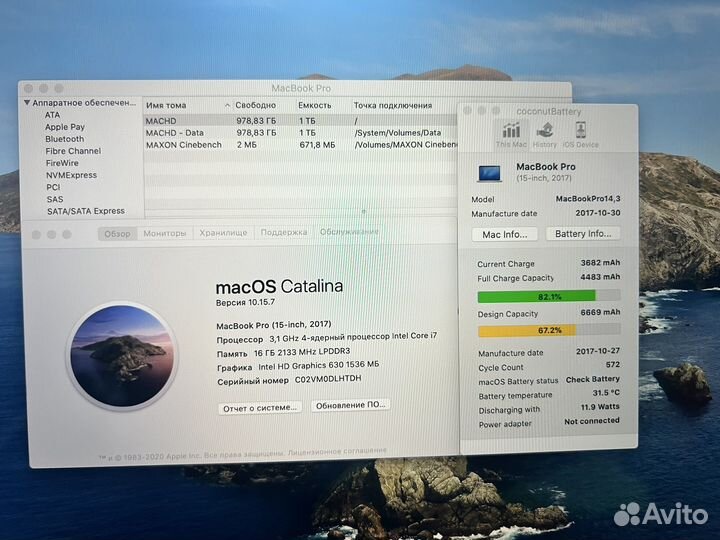Click the Check Battery status text

[x=592, y=379]
